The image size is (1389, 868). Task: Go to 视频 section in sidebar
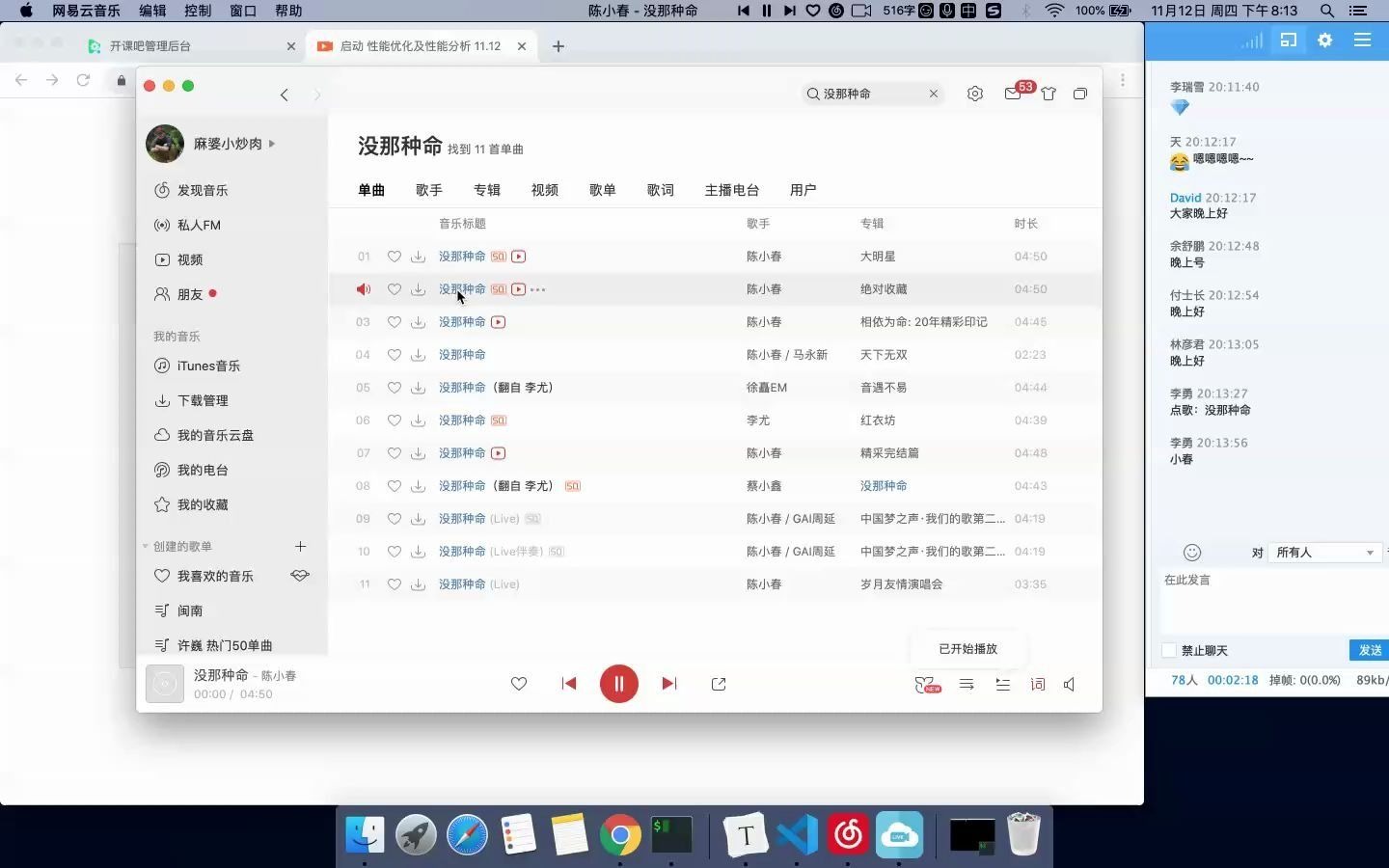pos(178,260)
